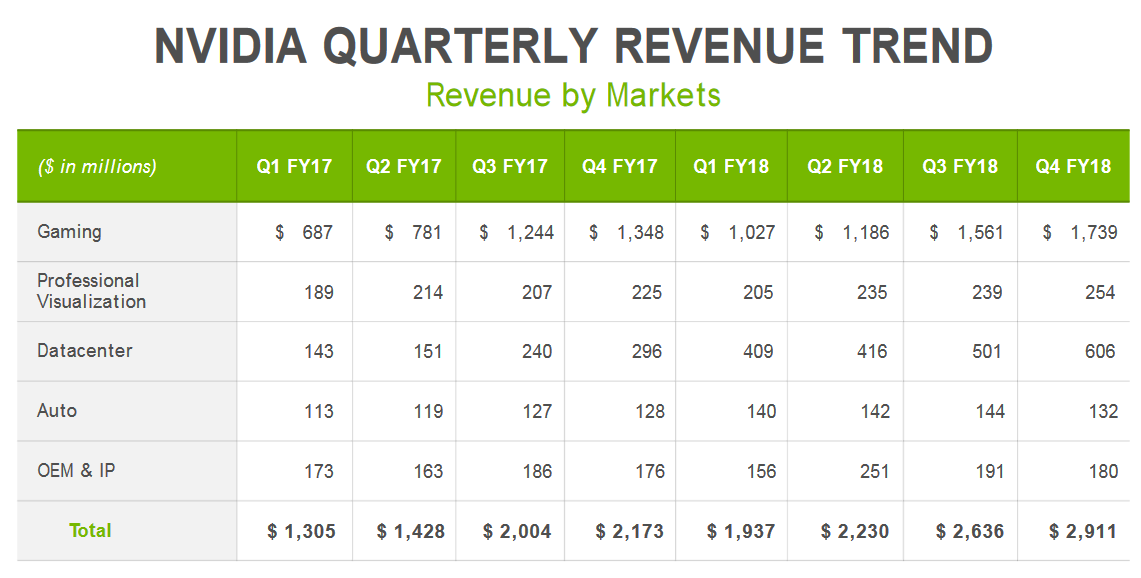1141x578 pixels.
Task: Select Datacenter value 501
Action: 987,352
